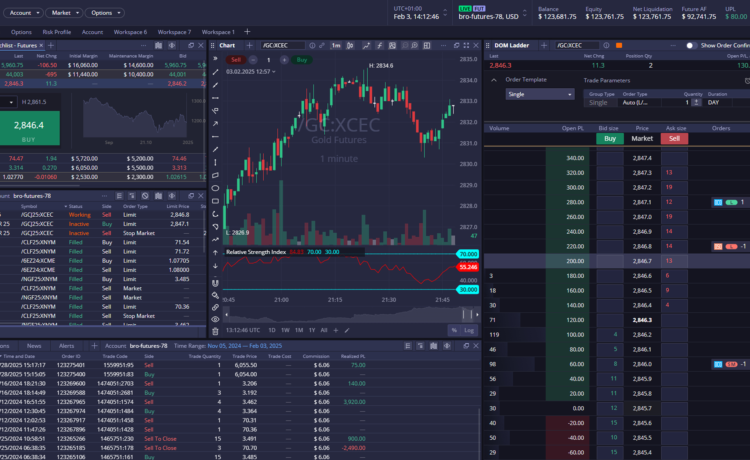Open the Order Template Single dropdown
The height and width of the screenshot is (460, 750).
point(539,94)
